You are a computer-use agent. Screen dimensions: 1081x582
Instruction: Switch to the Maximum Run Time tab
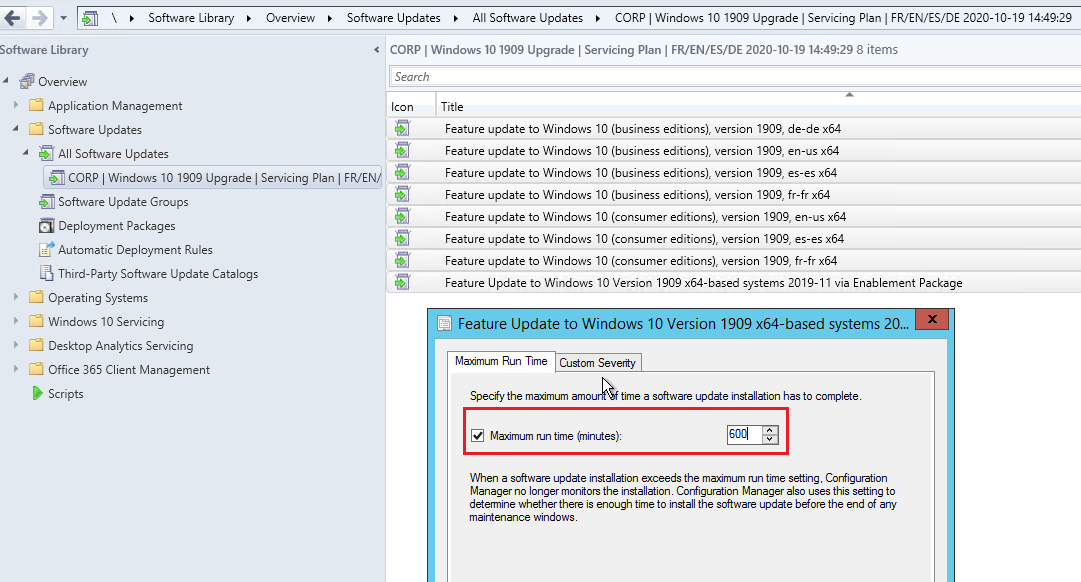[501, 361]
